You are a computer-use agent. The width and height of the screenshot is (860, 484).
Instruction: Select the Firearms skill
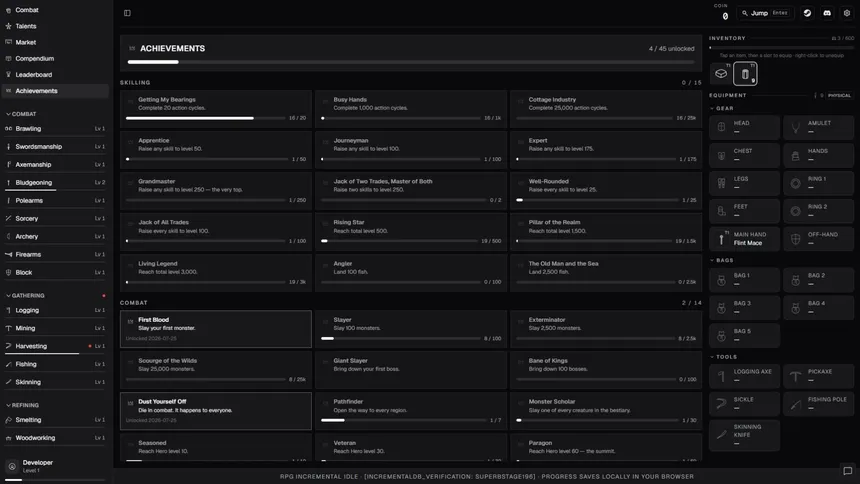coord(55,255)
